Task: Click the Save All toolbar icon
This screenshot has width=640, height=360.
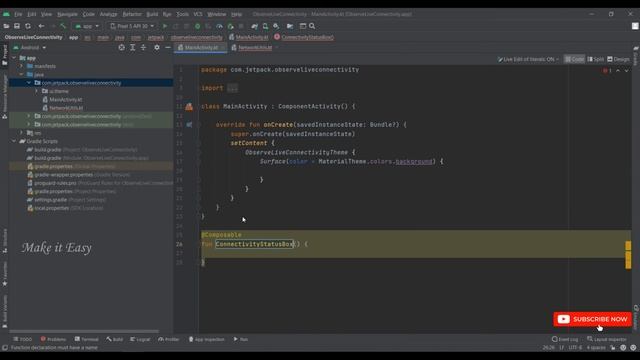Action: [x=17, y=26]
